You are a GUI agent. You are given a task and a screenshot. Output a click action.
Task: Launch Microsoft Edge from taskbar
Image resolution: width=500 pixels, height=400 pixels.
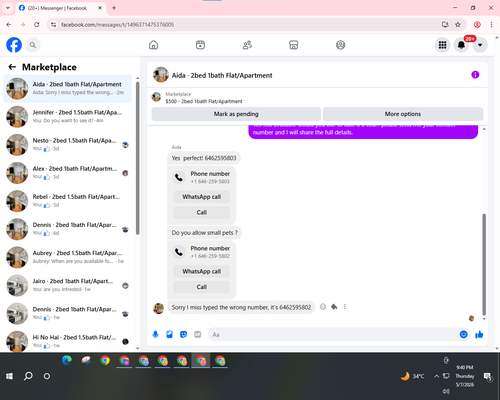67,360
